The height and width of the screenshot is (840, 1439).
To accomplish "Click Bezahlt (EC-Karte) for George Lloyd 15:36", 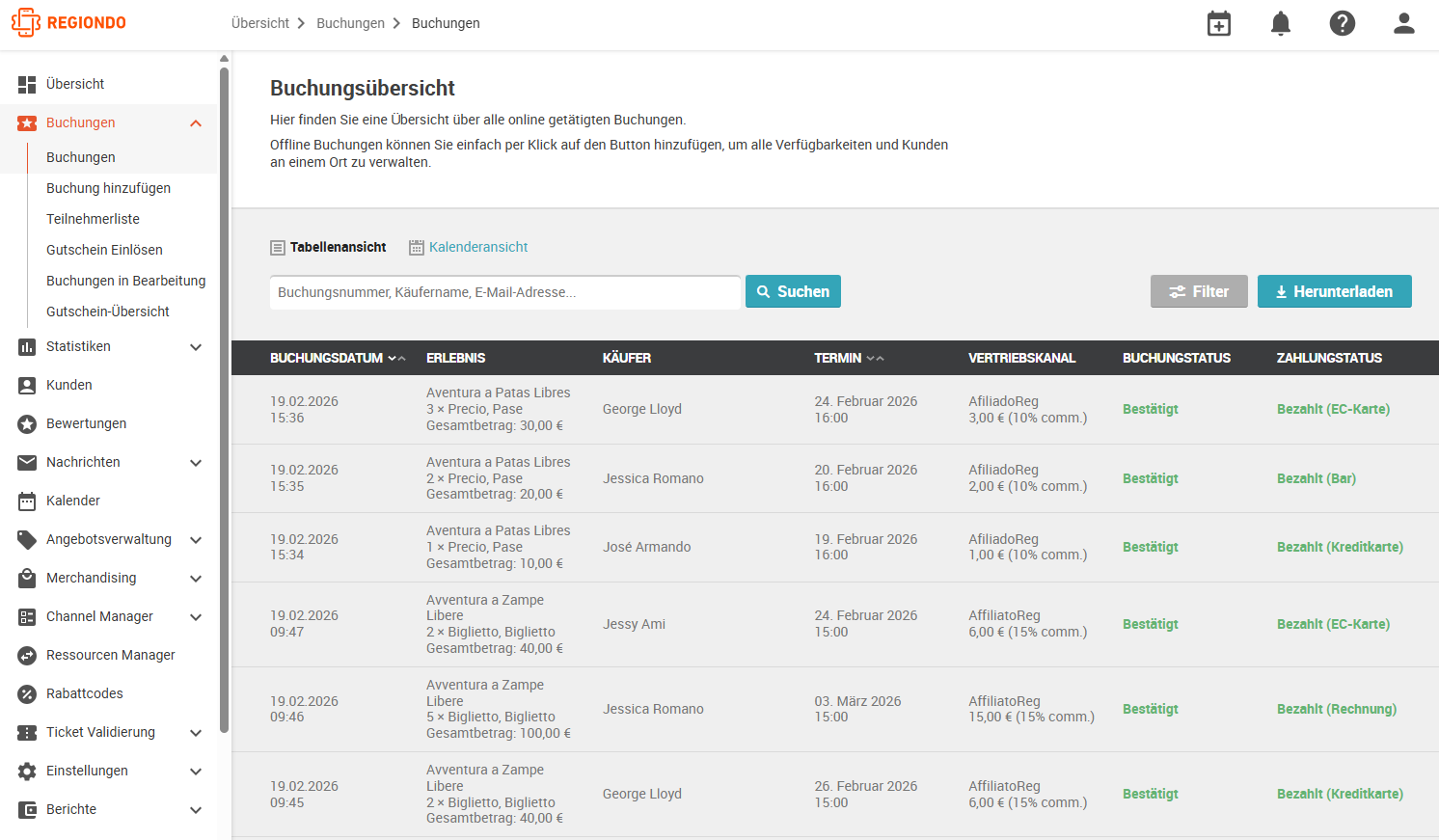I will pyautogui.click(x=1333, y=409).
